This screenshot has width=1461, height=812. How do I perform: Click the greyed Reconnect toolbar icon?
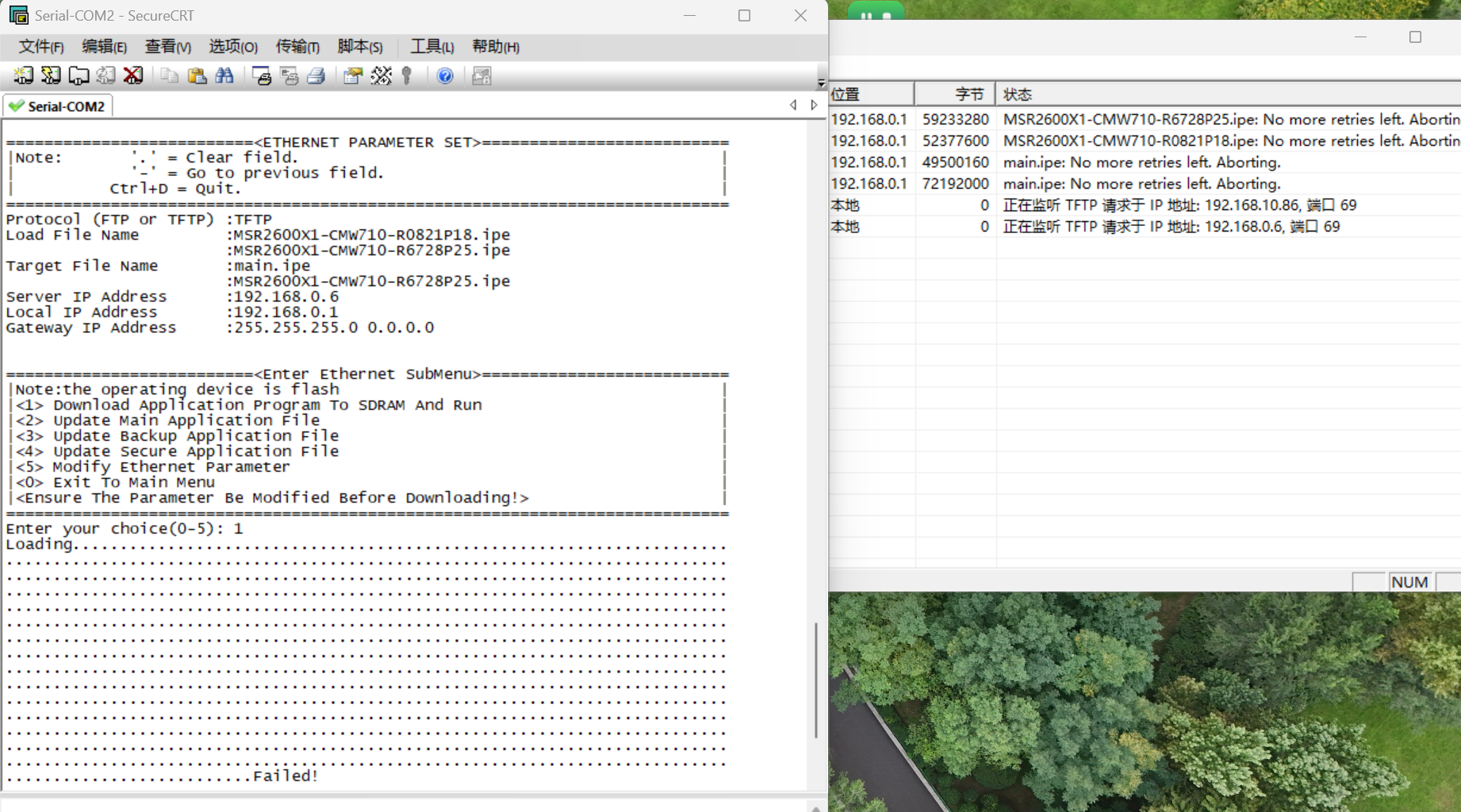click(105, 76)
